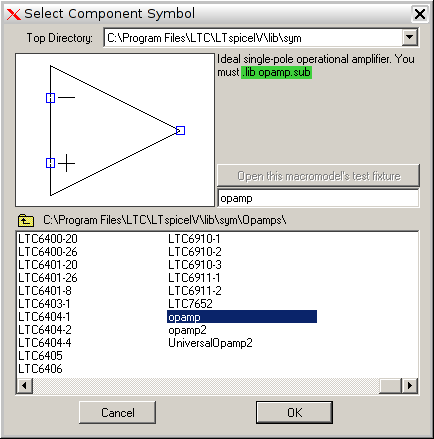Select LTC6910-1 in the list
Viewport: 434px width, 439px height.
194,239
